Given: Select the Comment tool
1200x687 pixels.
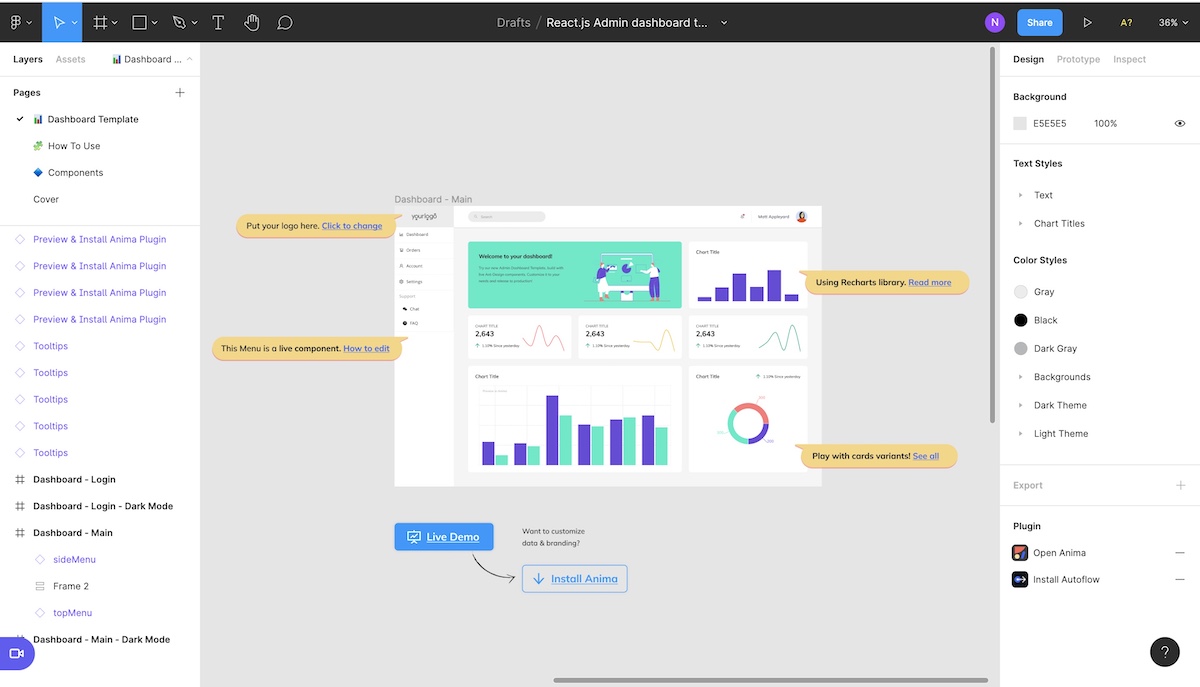Looking at the screenshot, I should click(285, 22).
